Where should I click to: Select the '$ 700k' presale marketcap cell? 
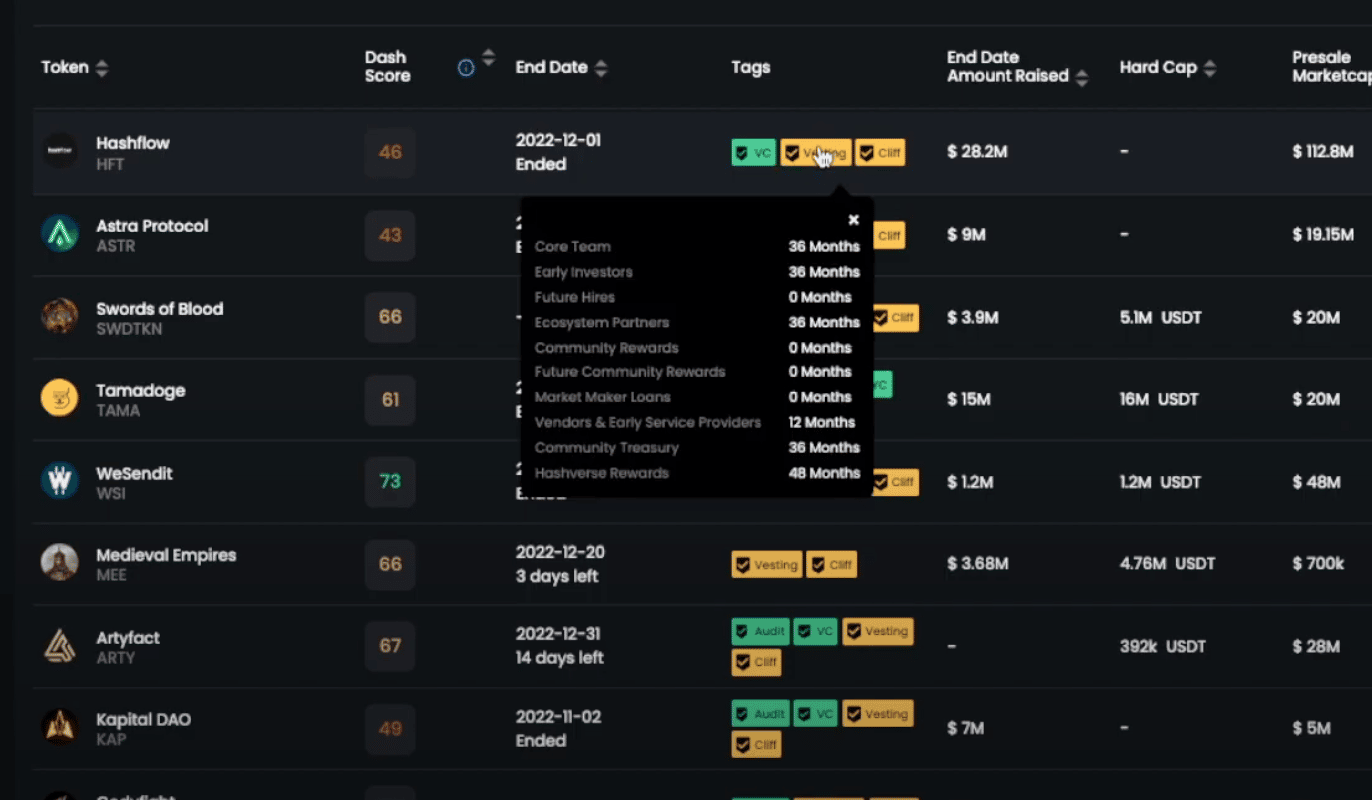(x=1318, y=564)
